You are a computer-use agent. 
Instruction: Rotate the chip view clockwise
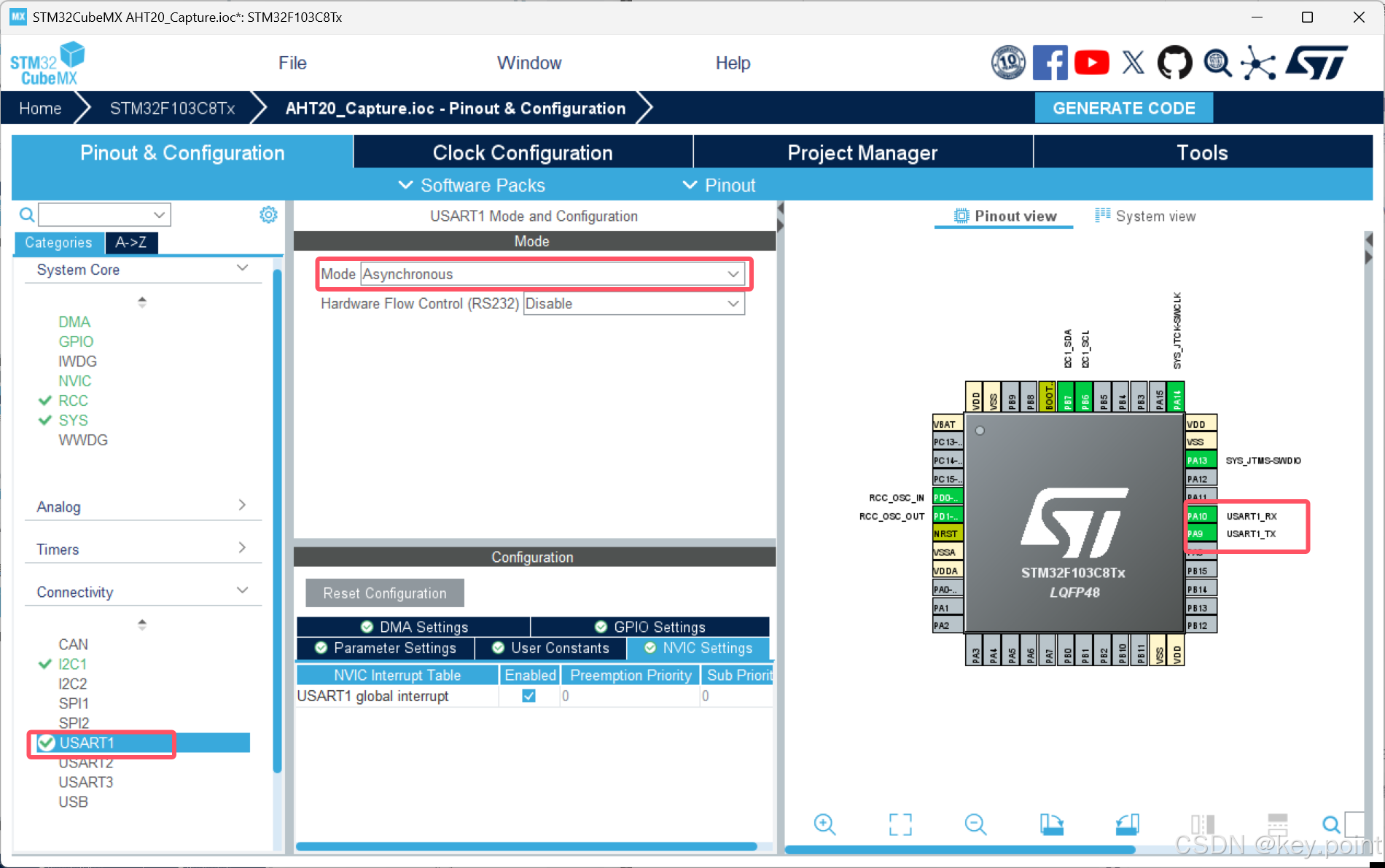point(1051,824)
